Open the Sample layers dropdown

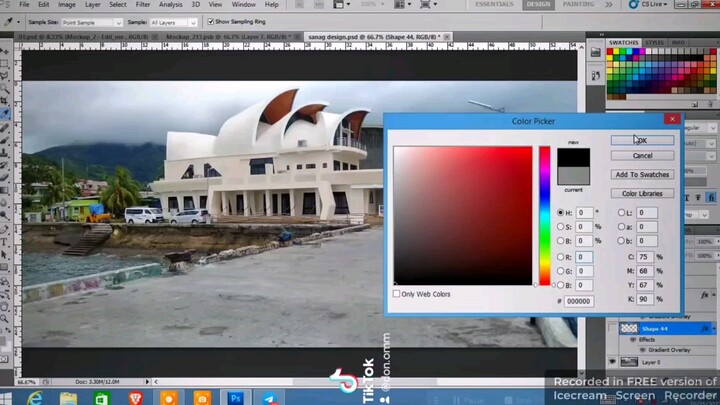176,21
